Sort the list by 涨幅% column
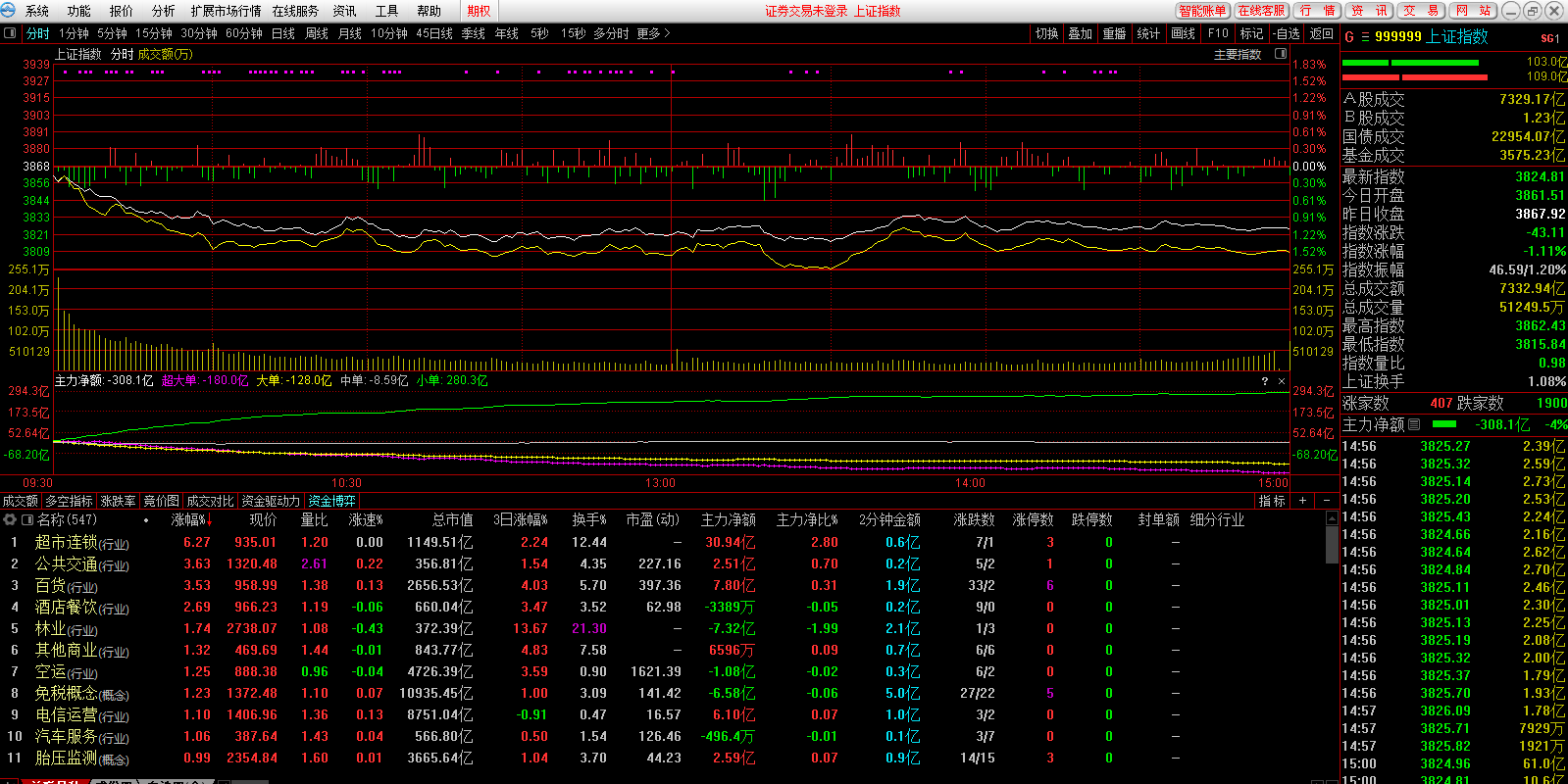This screenshot has height=784, width=1568. 189,520
